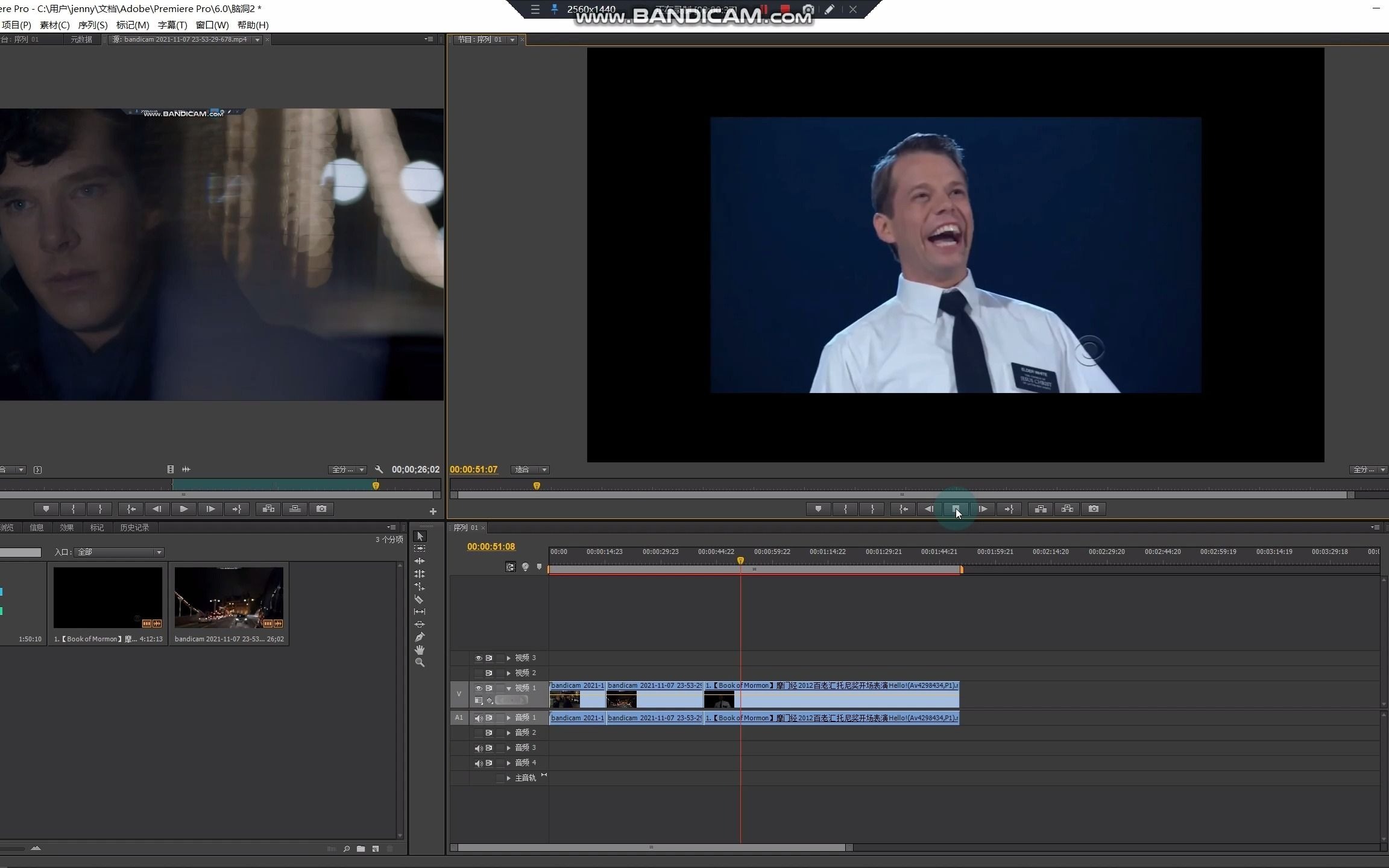
Task: Click Show Keyframes icon on Video 1
Action: click(x=490, y=700)
